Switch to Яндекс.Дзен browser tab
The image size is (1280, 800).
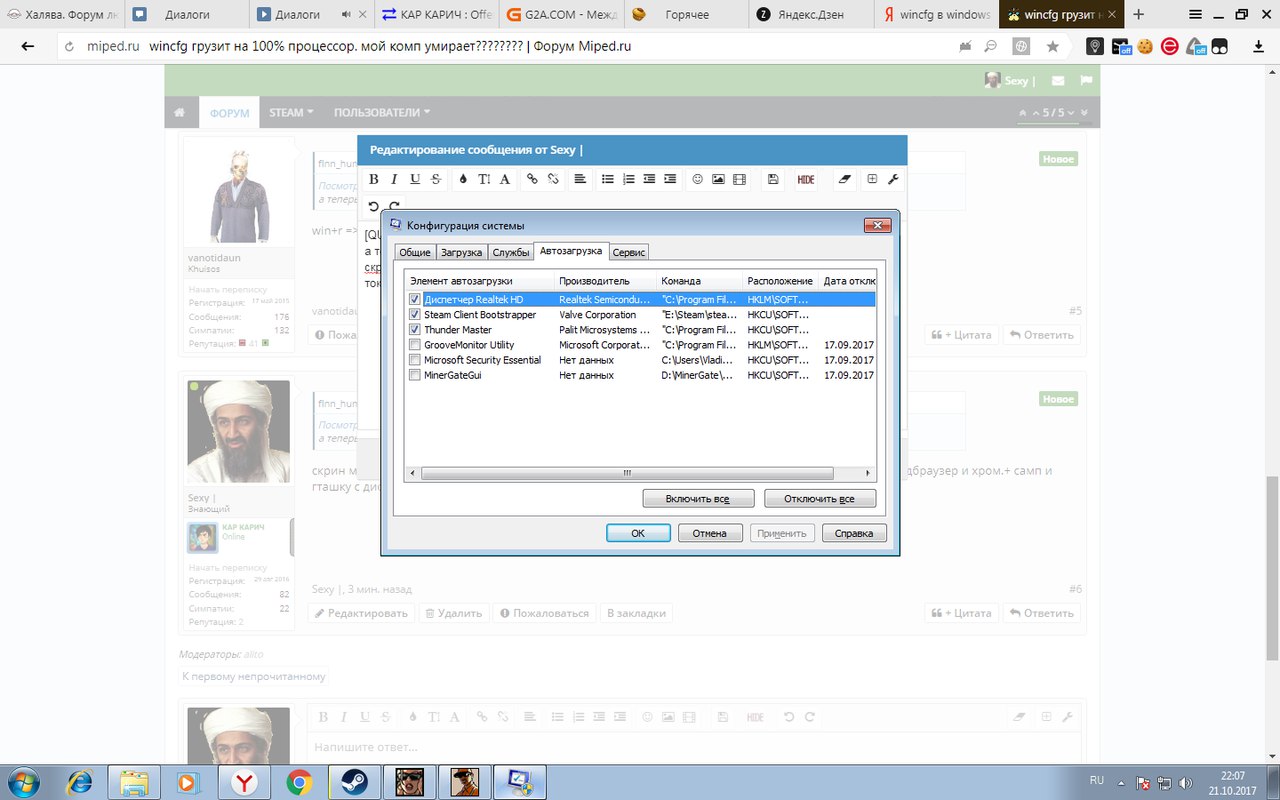[x=811, y=15]
